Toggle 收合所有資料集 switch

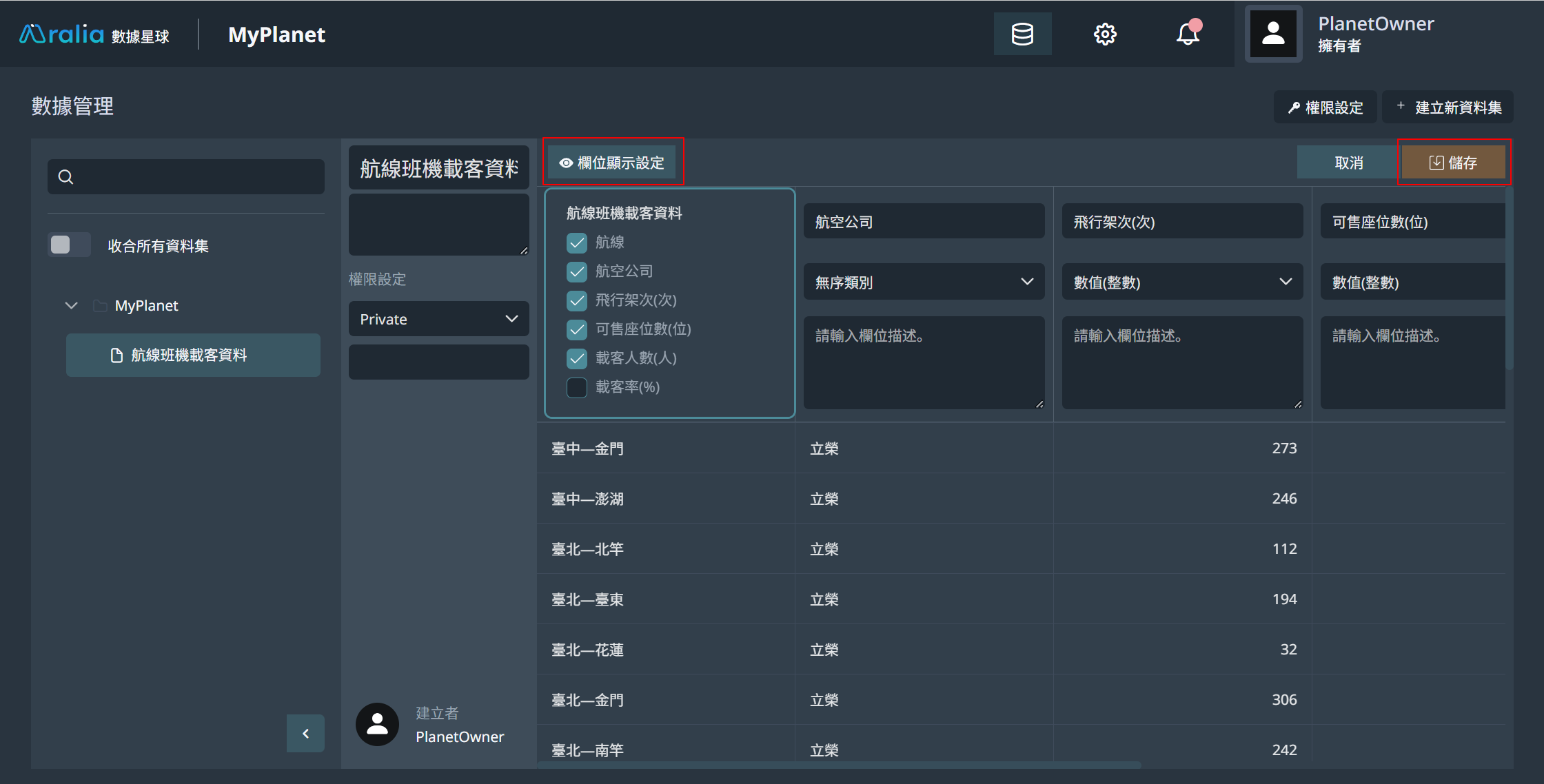(x=70, y=245)
